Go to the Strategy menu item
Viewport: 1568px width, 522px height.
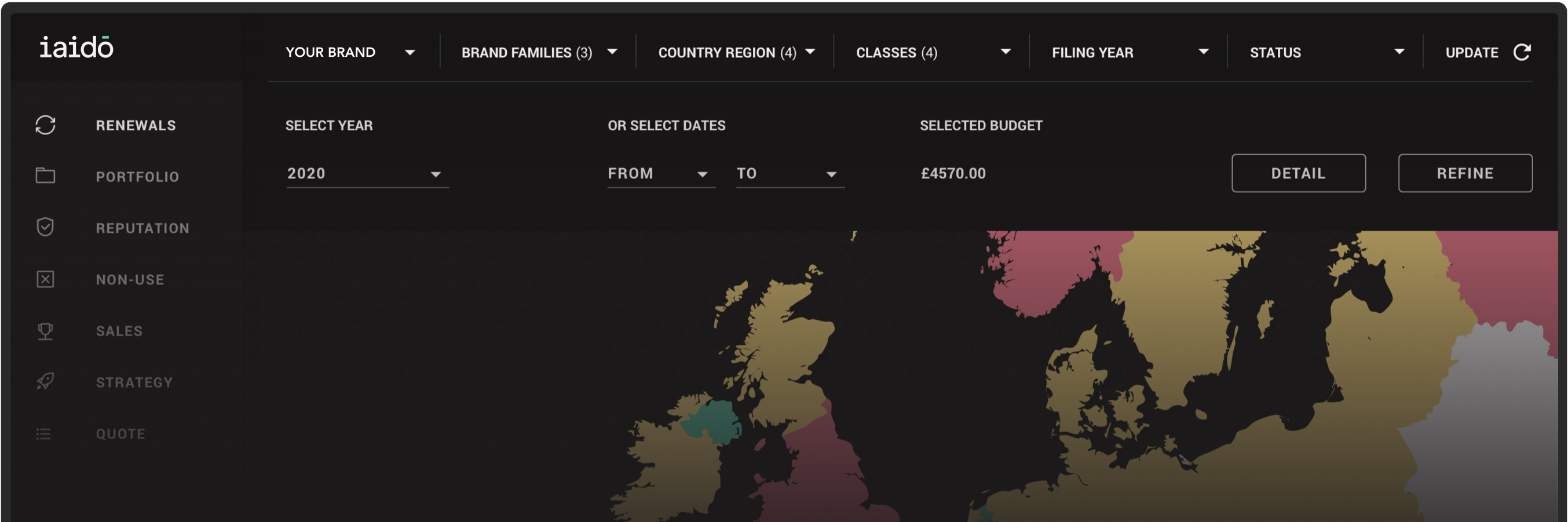134,382
